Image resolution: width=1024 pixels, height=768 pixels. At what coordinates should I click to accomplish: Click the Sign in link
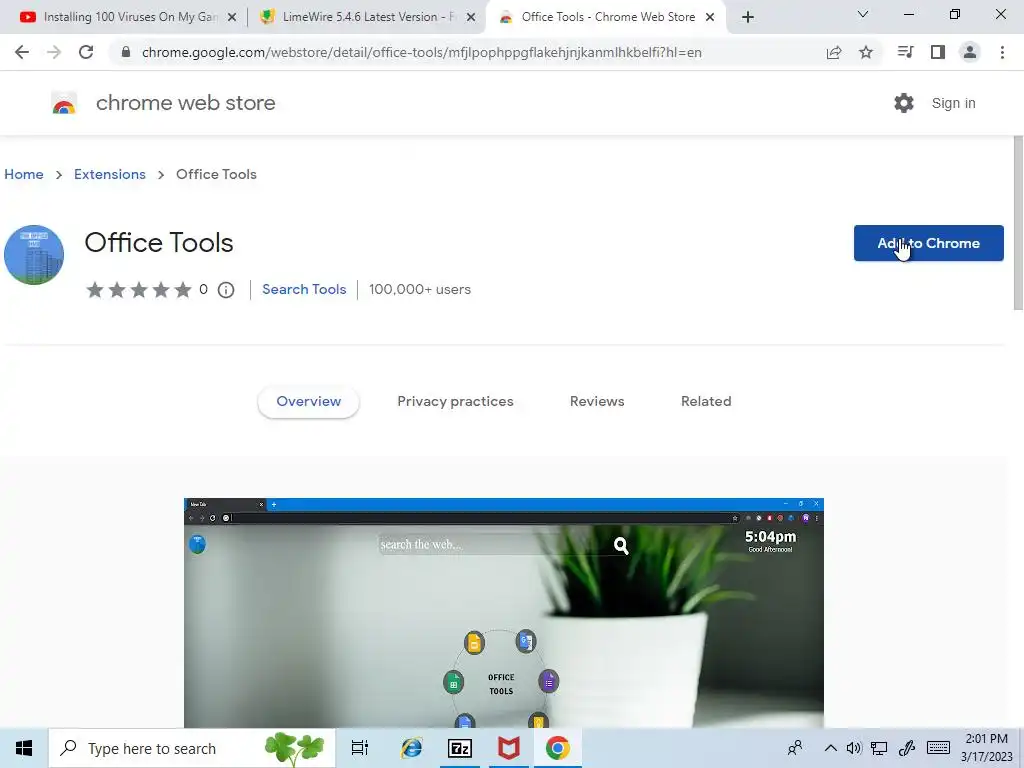click(x=953, y=103)
